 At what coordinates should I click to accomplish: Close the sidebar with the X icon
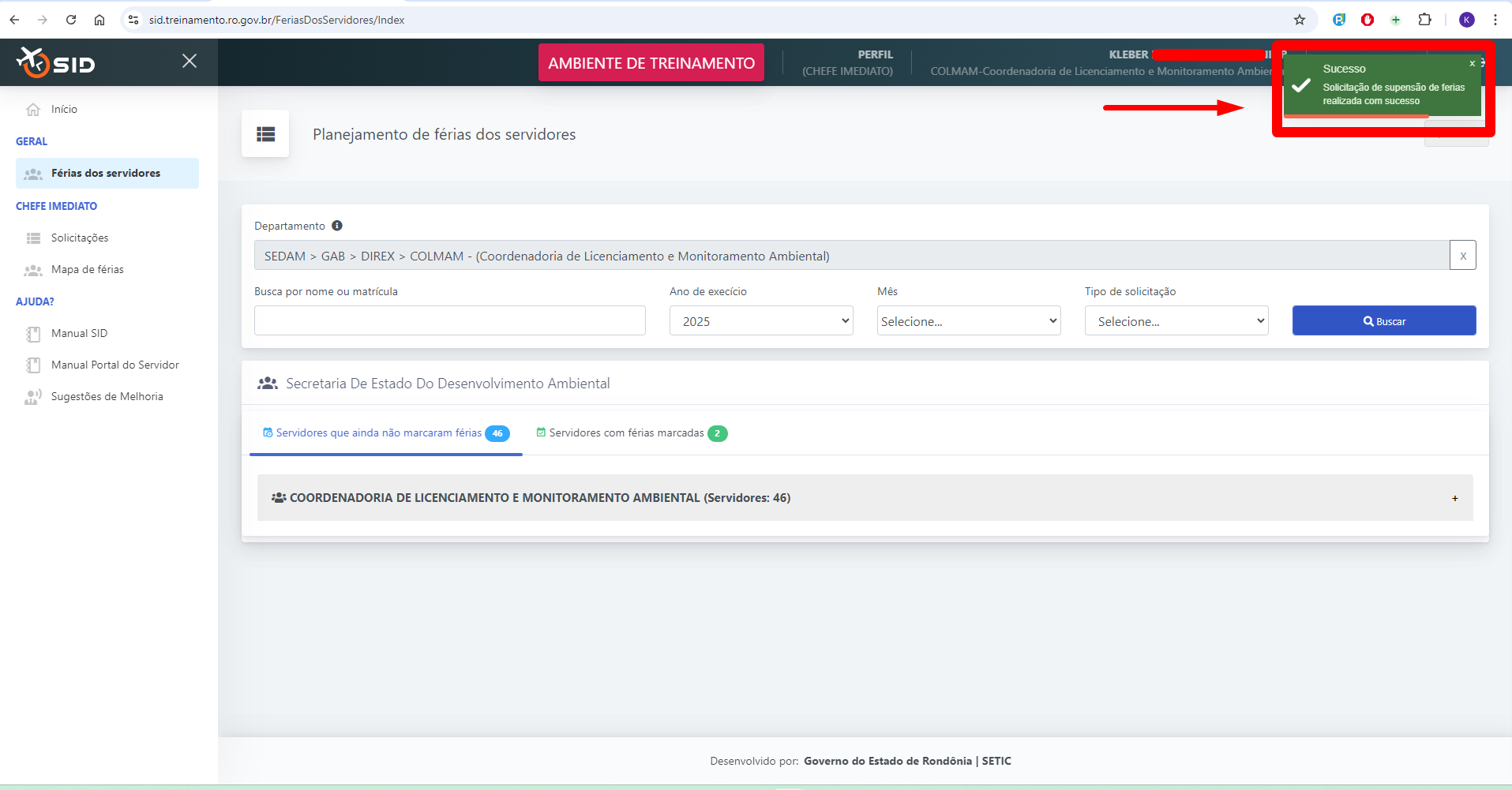(x=189, y=61)
